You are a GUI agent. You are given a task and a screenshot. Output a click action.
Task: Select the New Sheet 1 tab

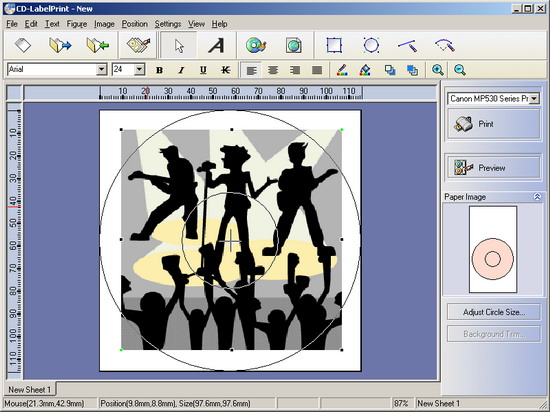click(30, 390)
